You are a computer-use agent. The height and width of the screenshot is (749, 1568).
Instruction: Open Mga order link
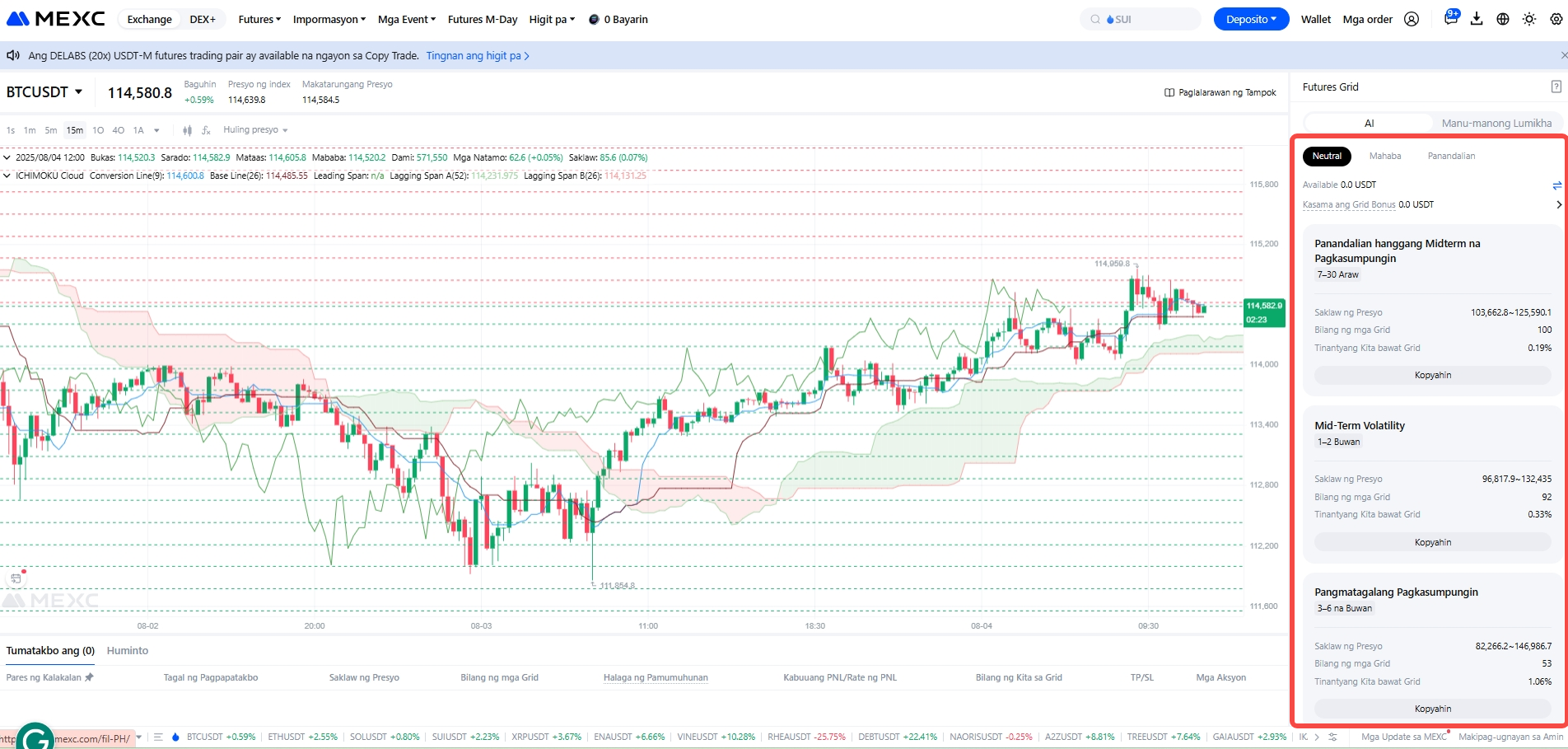1368,19
